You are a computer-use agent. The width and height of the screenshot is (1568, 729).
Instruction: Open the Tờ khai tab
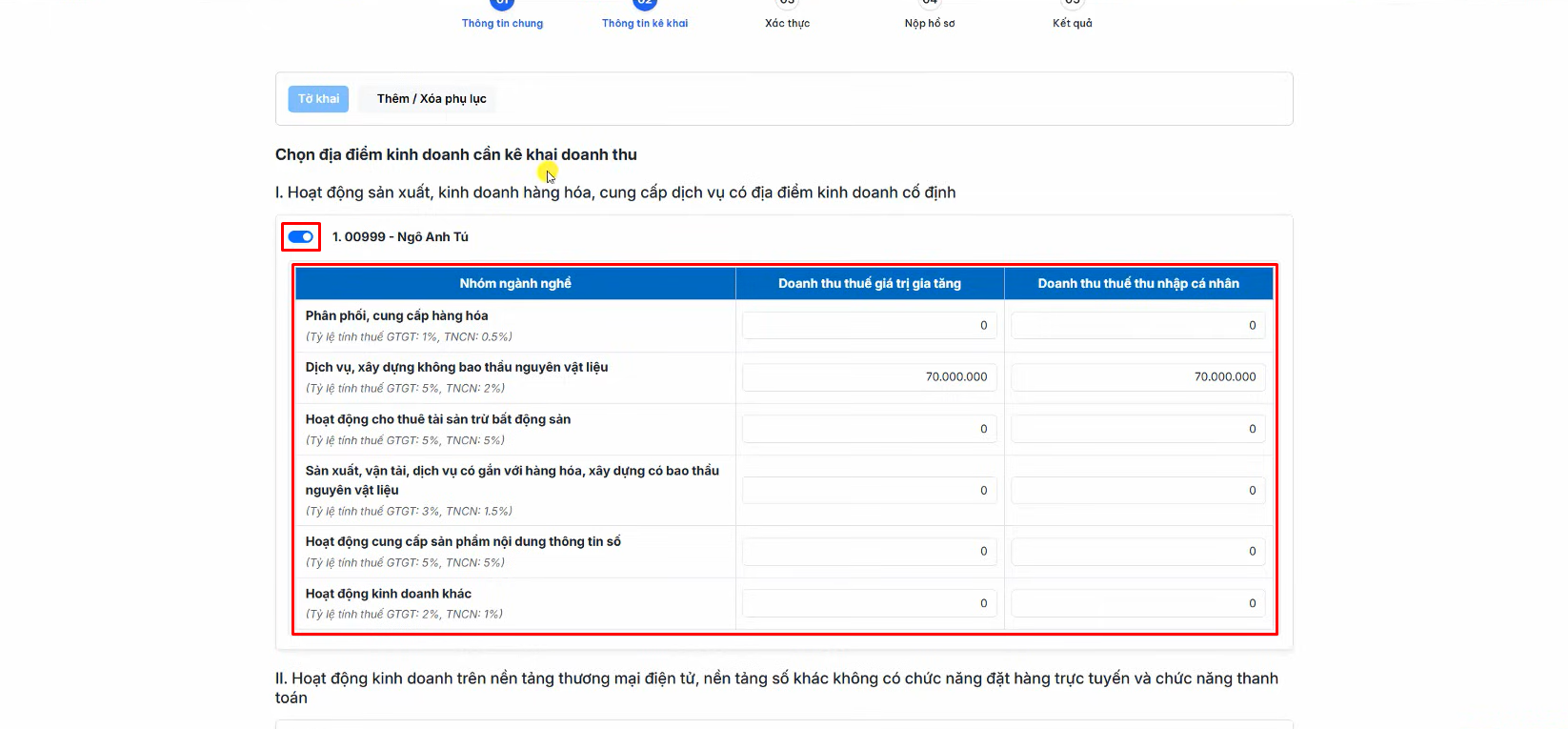click(318, 99)
